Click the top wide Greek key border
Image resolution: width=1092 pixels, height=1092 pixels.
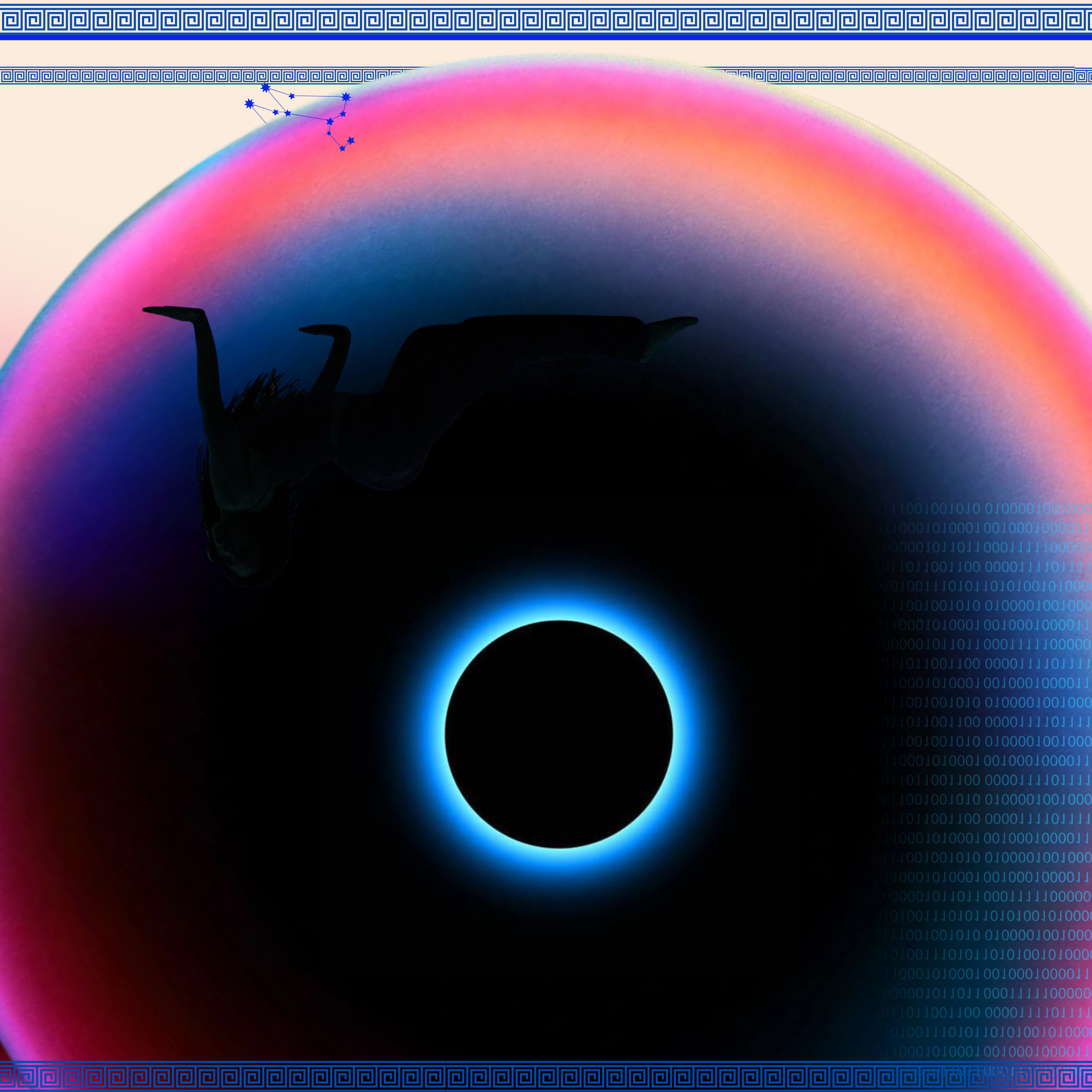[x=546, y=21]
